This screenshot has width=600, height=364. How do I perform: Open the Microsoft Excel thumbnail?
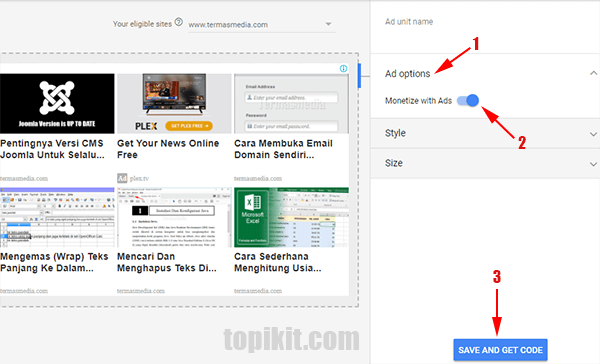click(x=291, y=217)
